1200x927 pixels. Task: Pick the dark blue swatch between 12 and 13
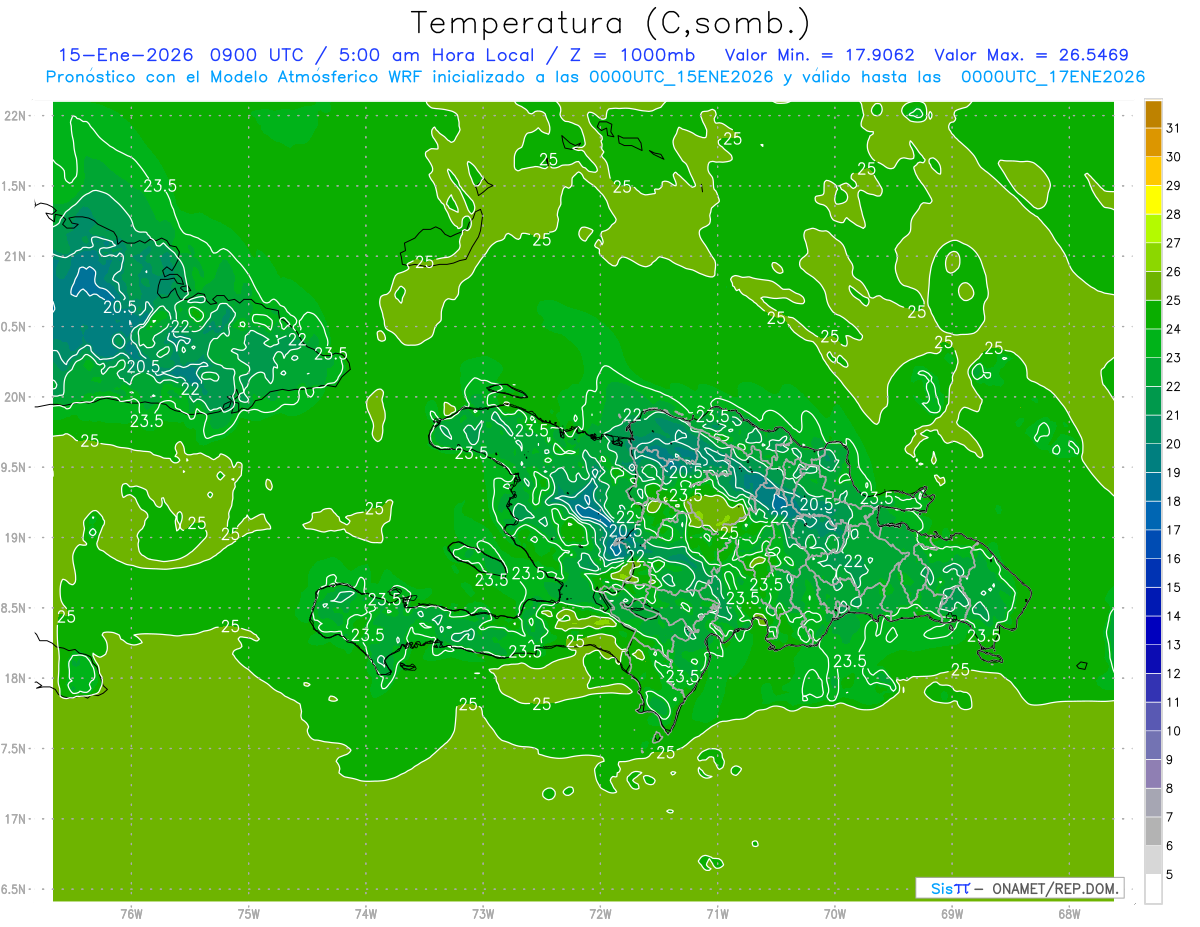[x=1153, y=660]
